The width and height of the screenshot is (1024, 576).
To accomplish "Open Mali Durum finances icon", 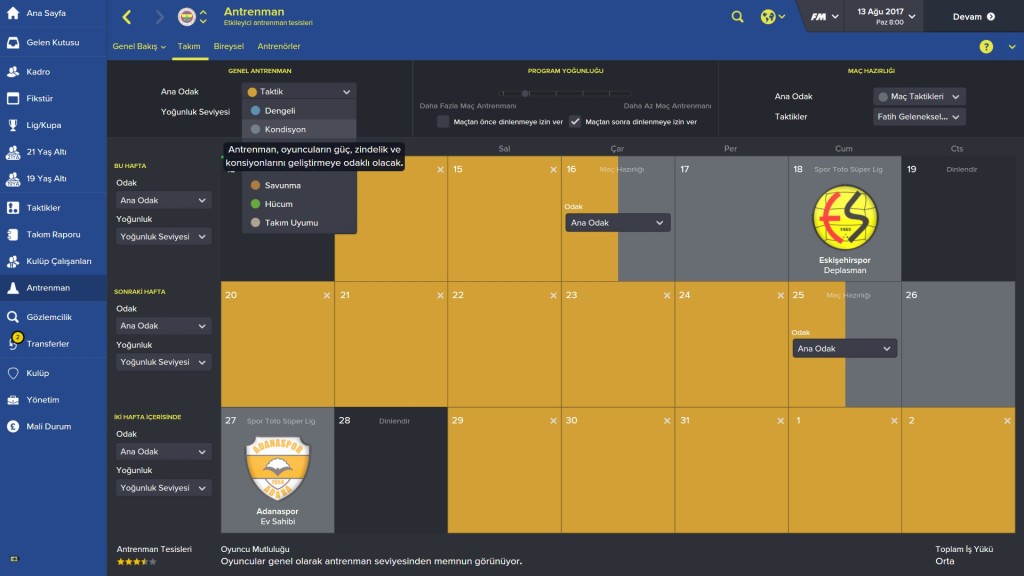I will 13,426.
